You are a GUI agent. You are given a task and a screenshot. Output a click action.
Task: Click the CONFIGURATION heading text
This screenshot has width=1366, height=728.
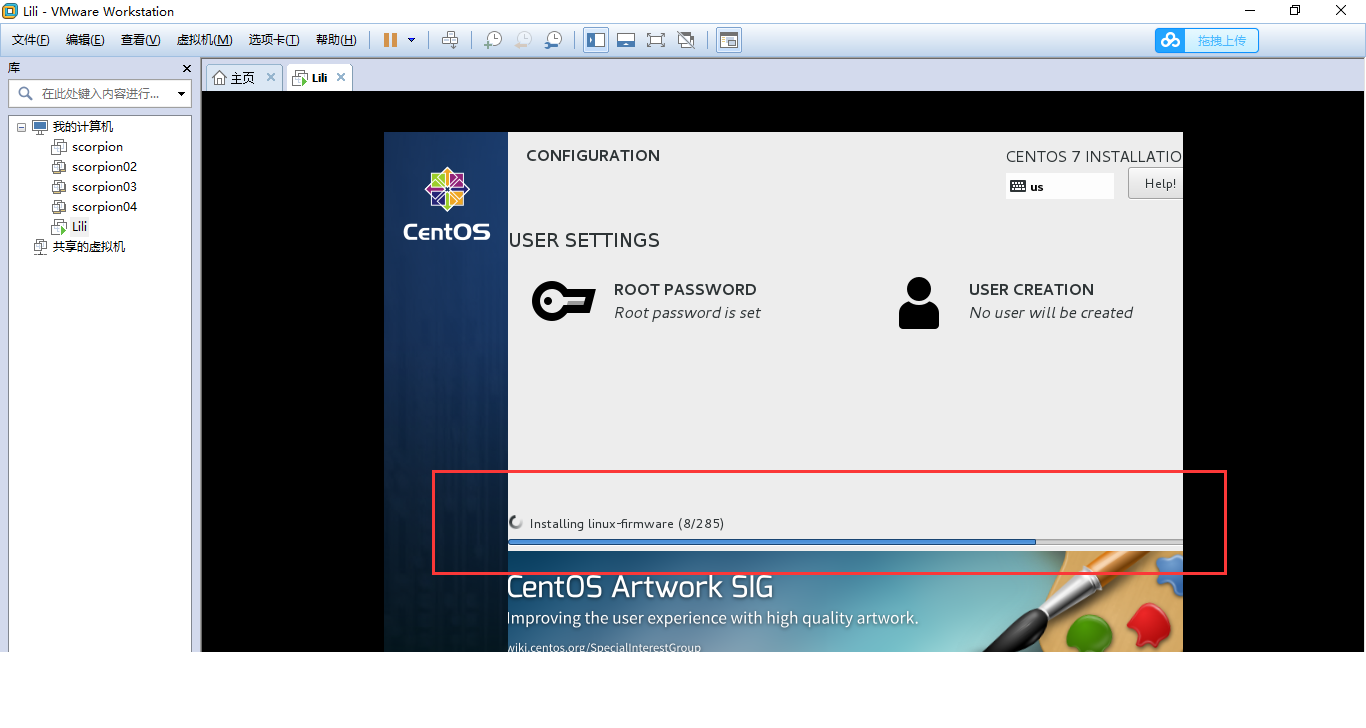pos(593,156)
